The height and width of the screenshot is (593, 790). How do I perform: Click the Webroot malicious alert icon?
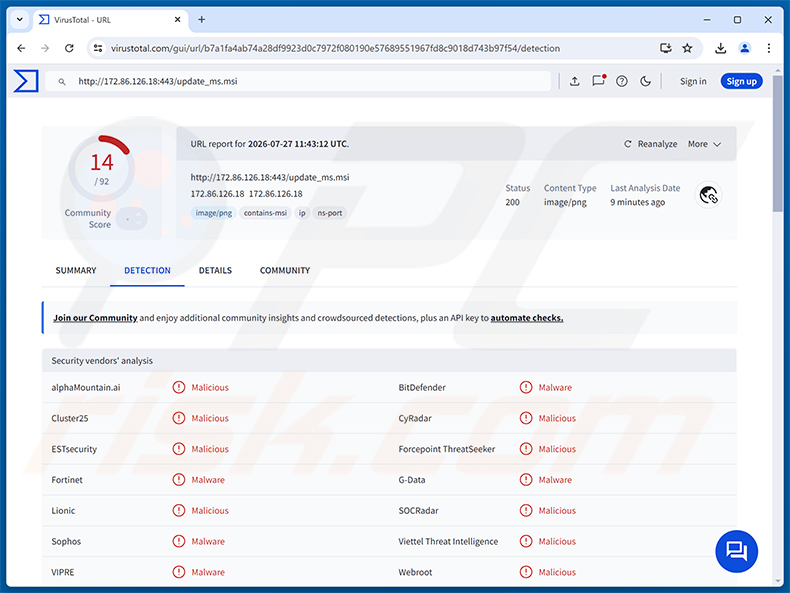(x=526, y=572)
